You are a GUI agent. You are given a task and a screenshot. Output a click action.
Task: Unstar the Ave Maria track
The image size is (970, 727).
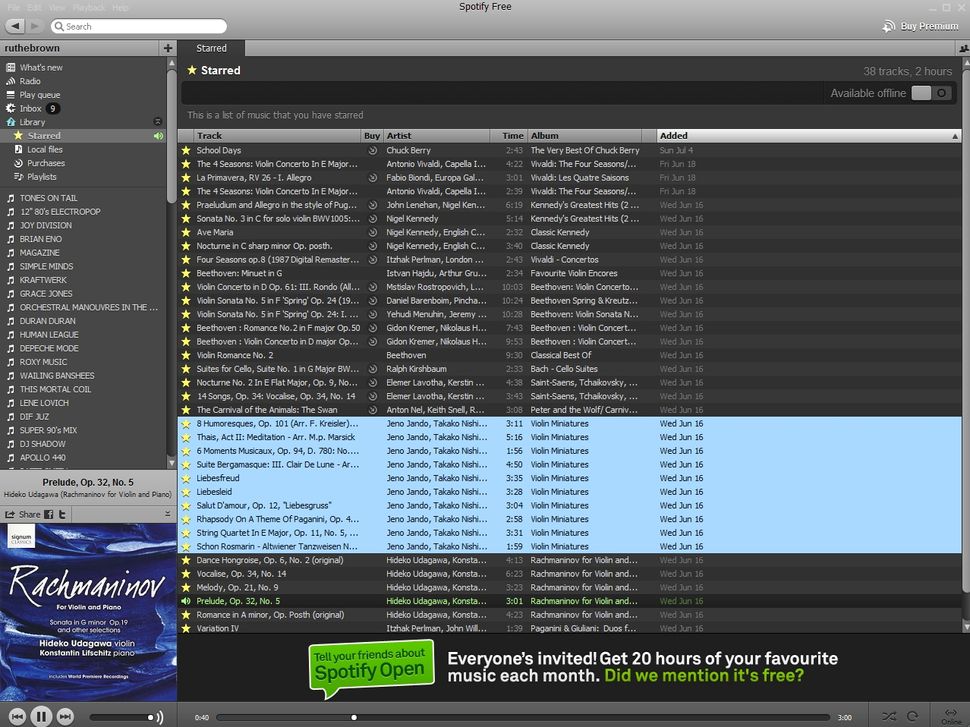(185, 232)
